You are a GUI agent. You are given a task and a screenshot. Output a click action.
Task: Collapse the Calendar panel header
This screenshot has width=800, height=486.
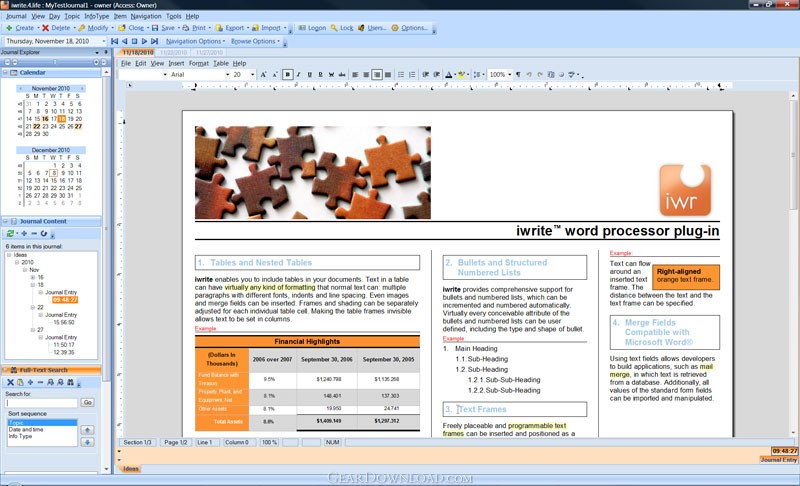(6, 73)
